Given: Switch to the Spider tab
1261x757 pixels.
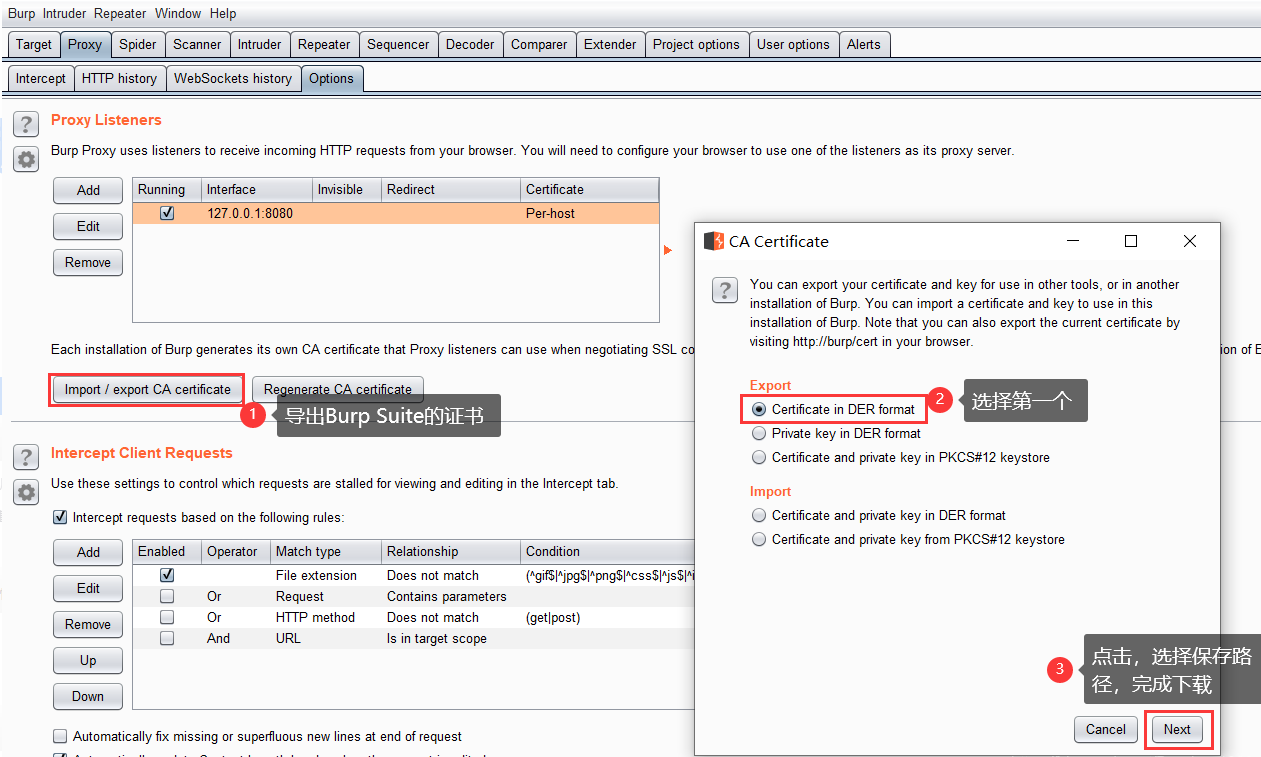Looking at the screenshot, I should tap(138, 44).
